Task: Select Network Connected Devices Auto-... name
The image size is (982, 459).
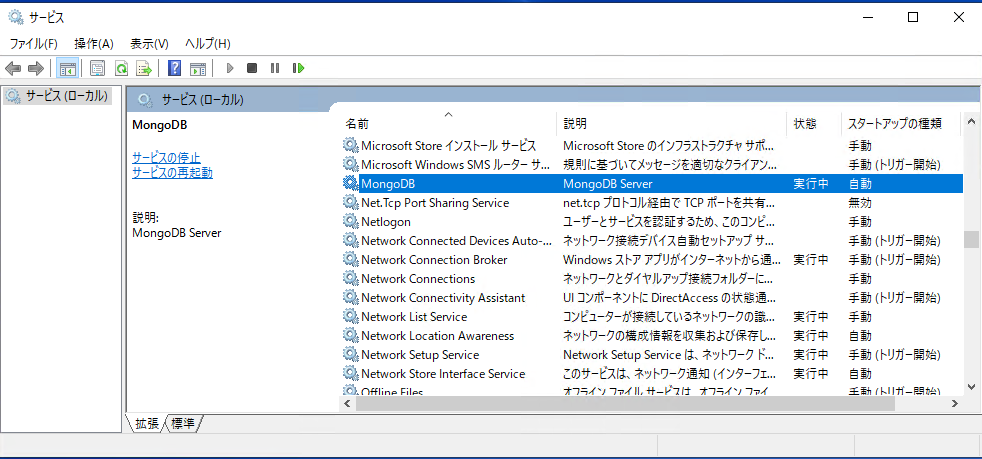Action: tap(457, 241)
